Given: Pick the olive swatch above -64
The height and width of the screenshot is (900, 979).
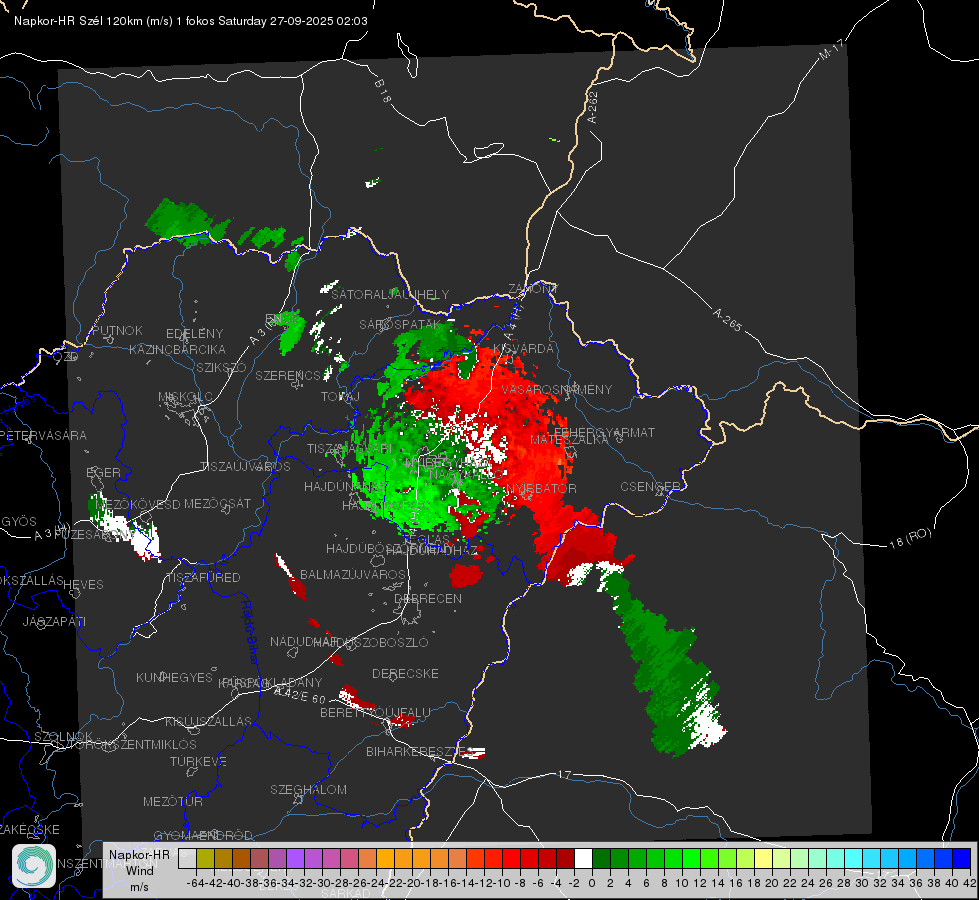Looking at the screenshot, I should (x=205, y=859).
